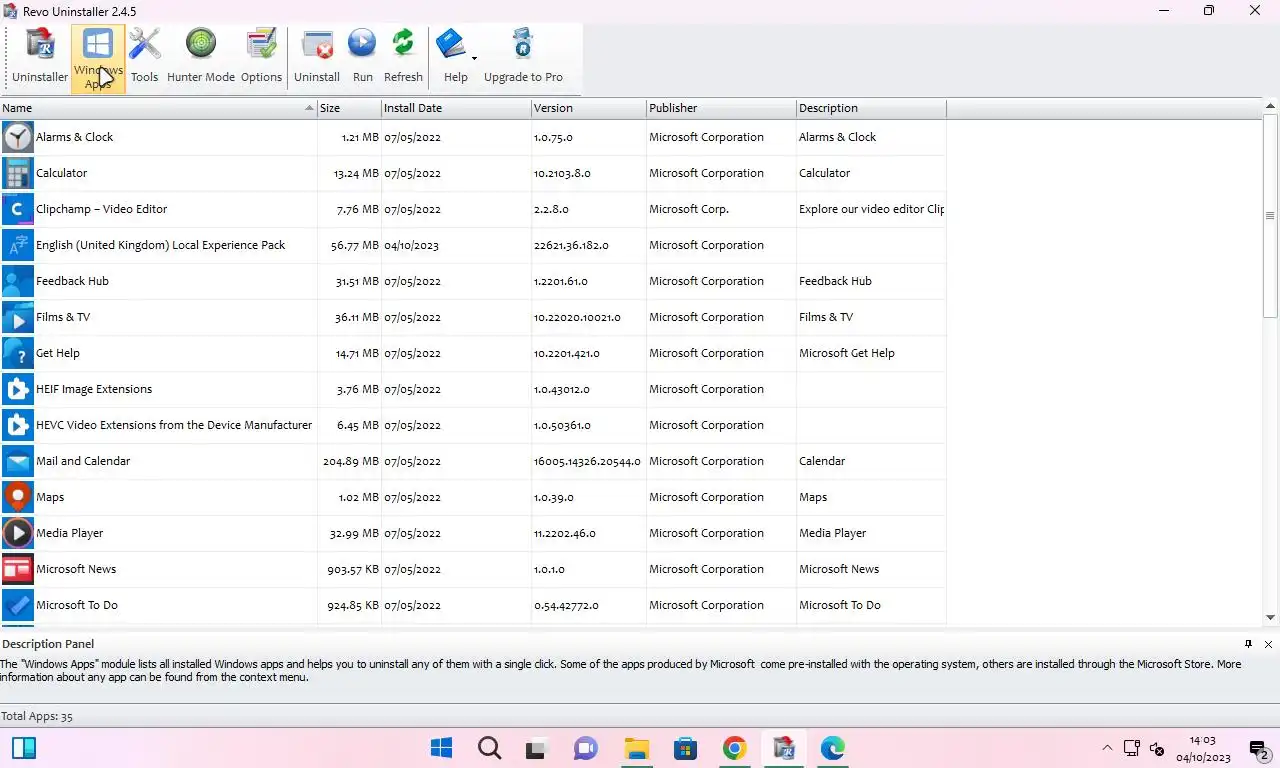Select the Mail and Calendar icon
Viewport: 1280px width, 768px height.
[x=17, y=461]
